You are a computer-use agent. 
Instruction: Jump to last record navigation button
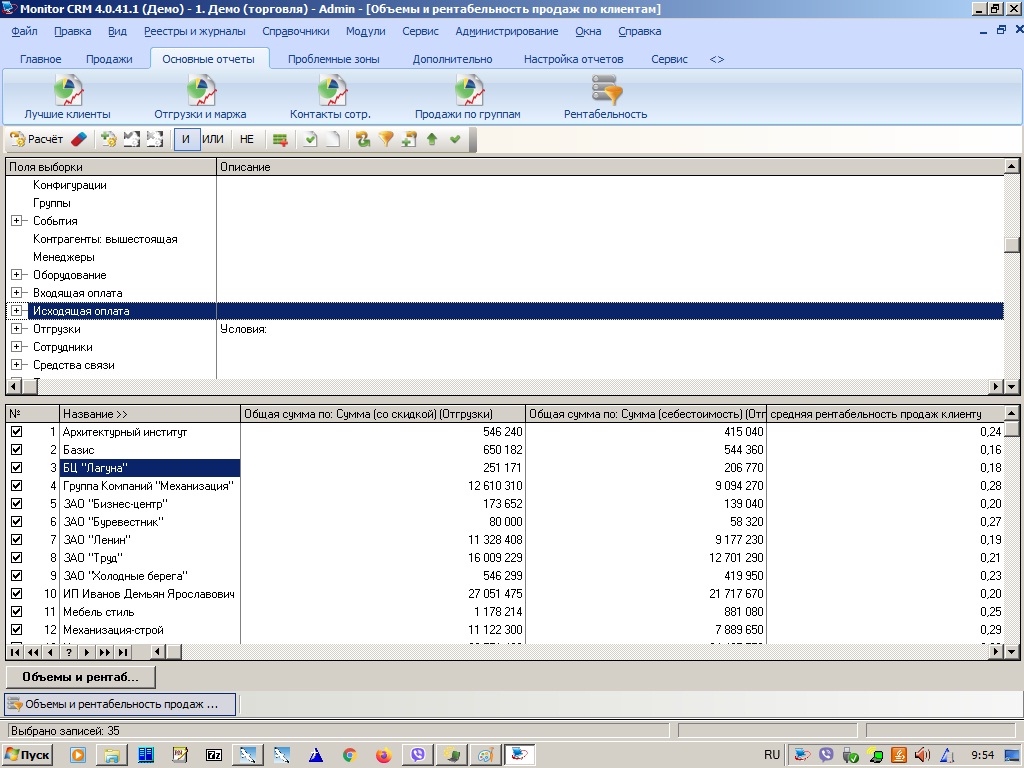pyautogui.click(x=123, y=652)
